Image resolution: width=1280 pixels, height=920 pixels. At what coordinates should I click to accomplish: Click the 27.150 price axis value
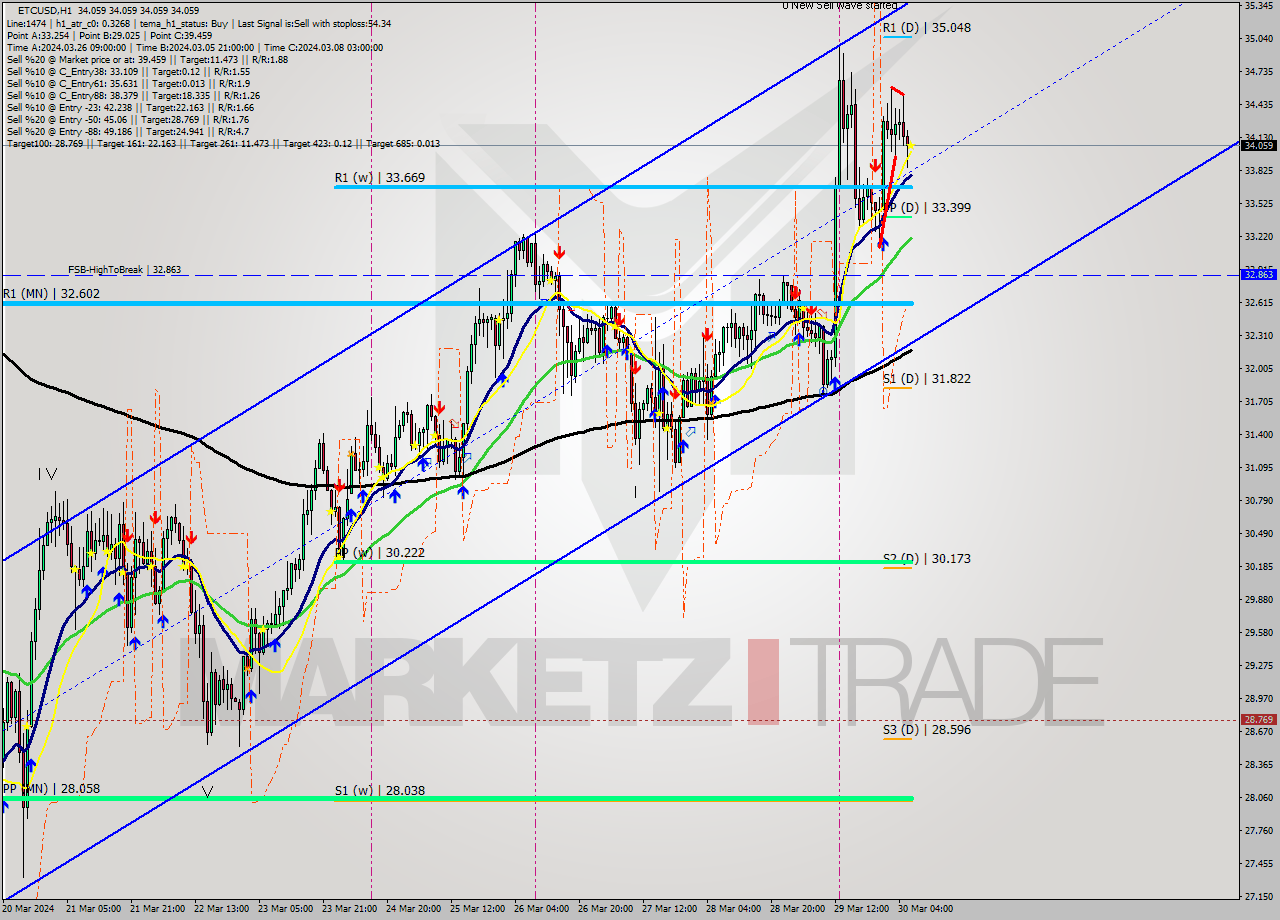coord(1258,897)
